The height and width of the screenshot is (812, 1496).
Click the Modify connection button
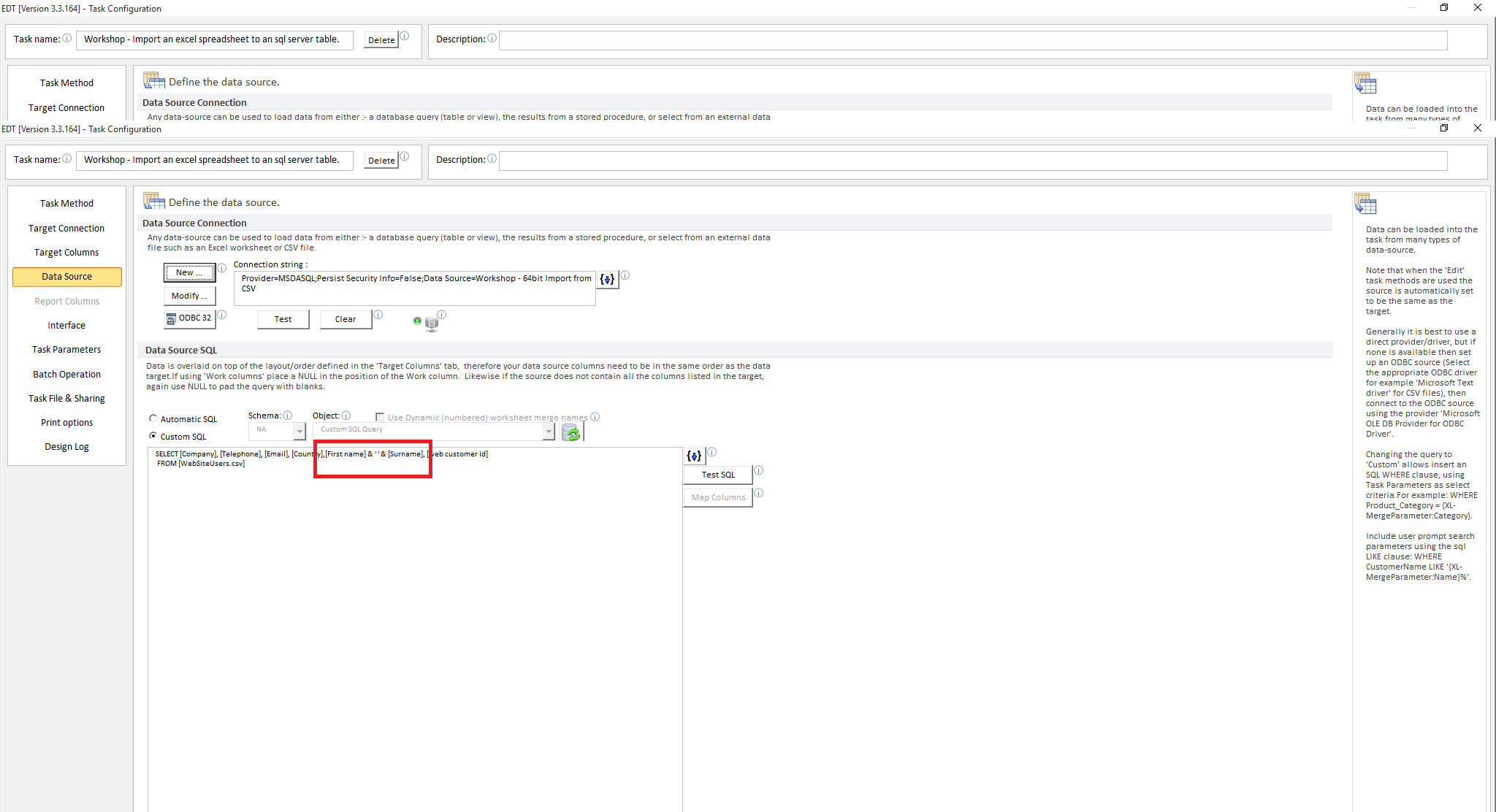point(189,296)
